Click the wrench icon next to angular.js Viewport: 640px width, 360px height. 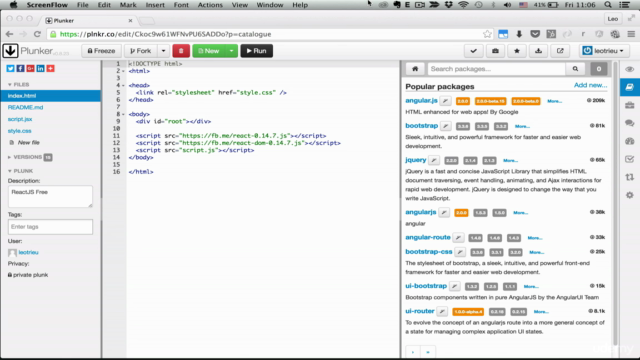coord(445,101)
